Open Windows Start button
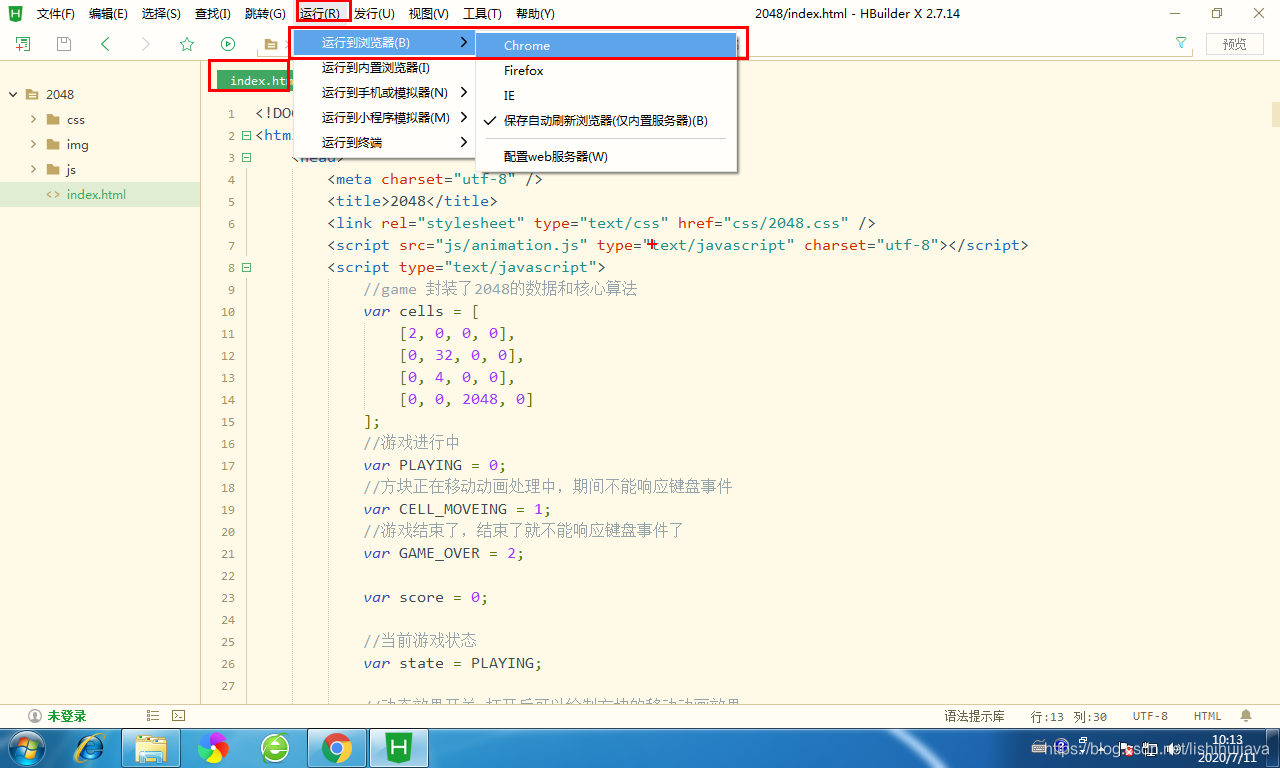This screenshot has width=1280, height=768. (x=26, y=747)
